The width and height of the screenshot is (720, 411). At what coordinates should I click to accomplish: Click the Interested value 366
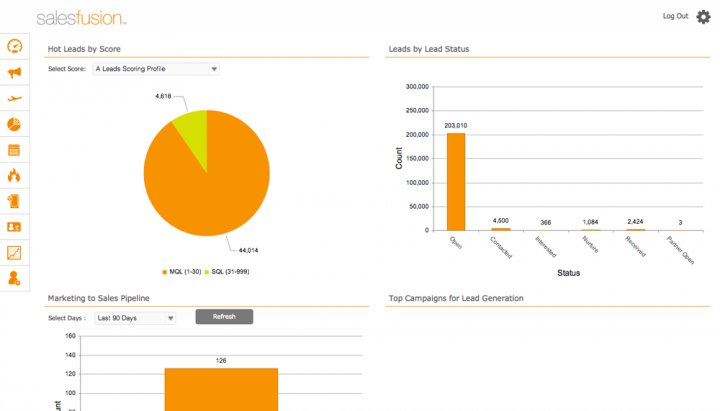546,223
